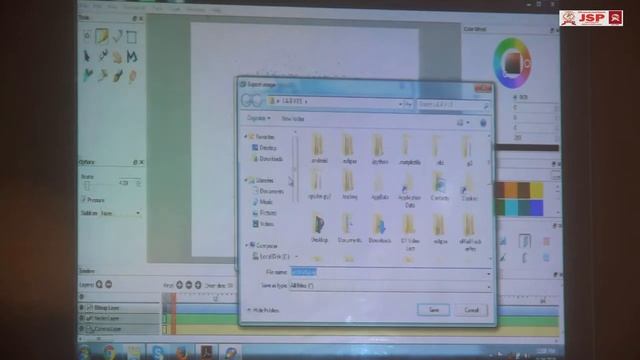The width and height of the screenshot is (640, 360).
Task: Click the Save button
Action: 433,310
